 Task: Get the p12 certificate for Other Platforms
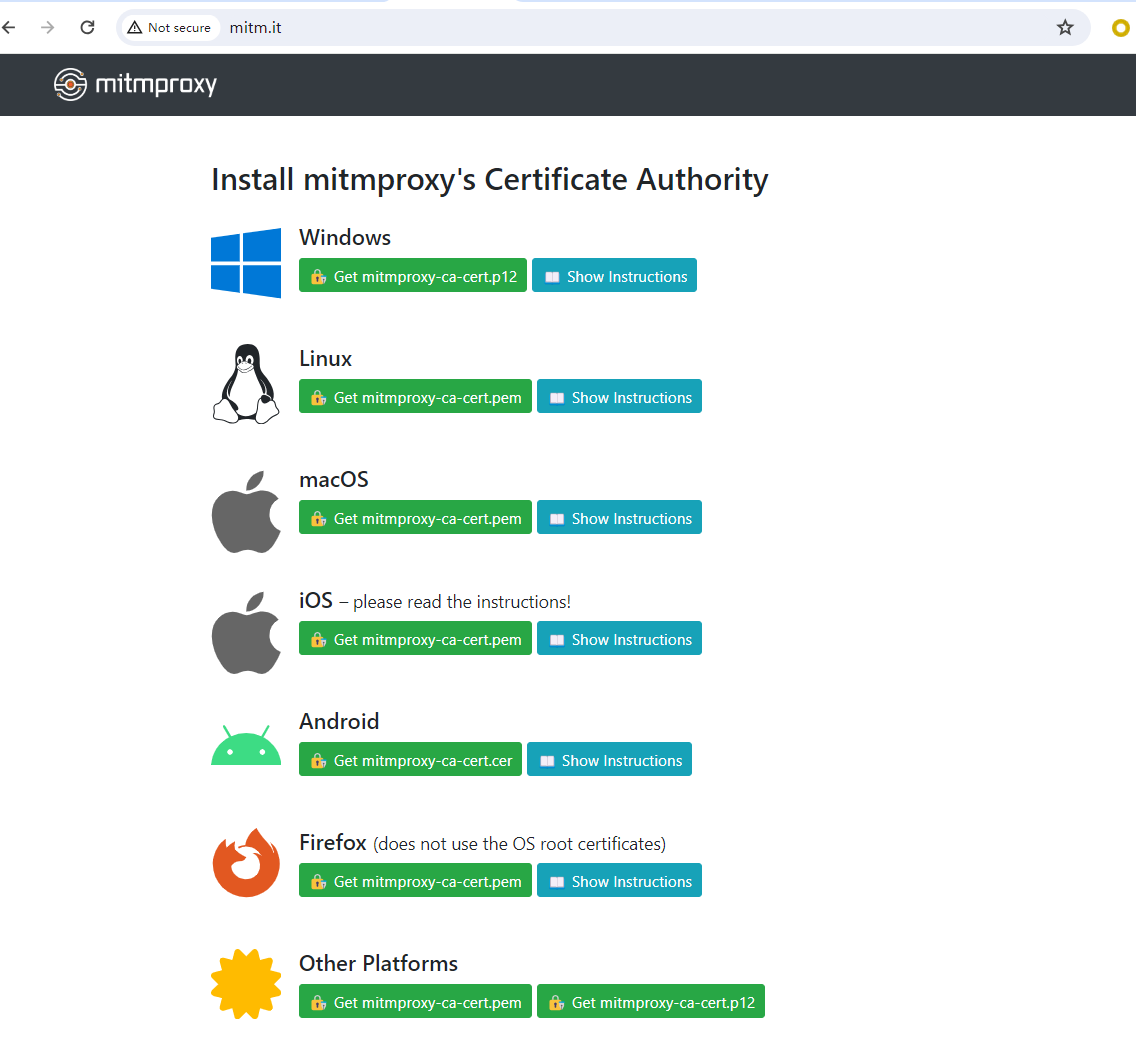click(x=651, y=1002)
